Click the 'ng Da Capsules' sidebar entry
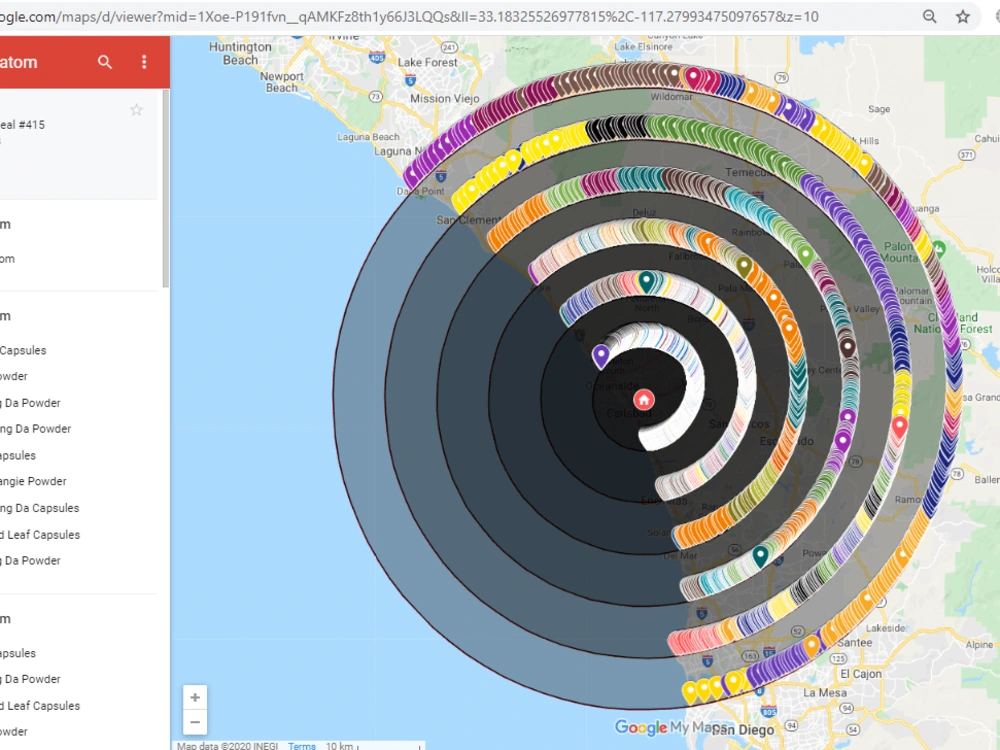The width and height of the screenshot is (1000, 750). [40, 508]
